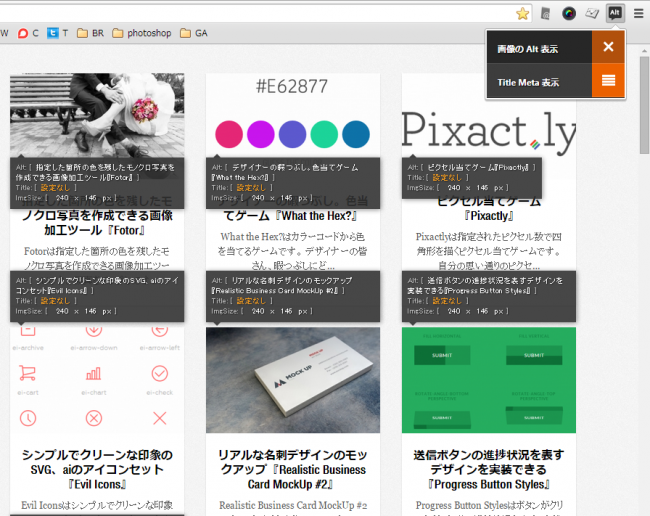Image resolution: width=650 pixels, height=516 pixels.
Task: Click the magenta color circle
Action: point(260,134)
